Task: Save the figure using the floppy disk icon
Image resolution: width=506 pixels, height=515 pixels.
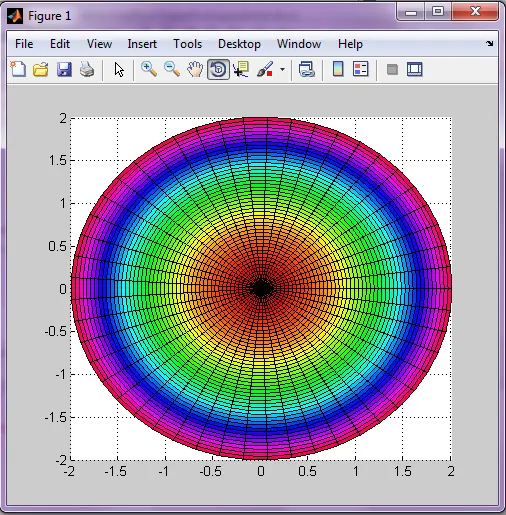Action: click(64, 70)
